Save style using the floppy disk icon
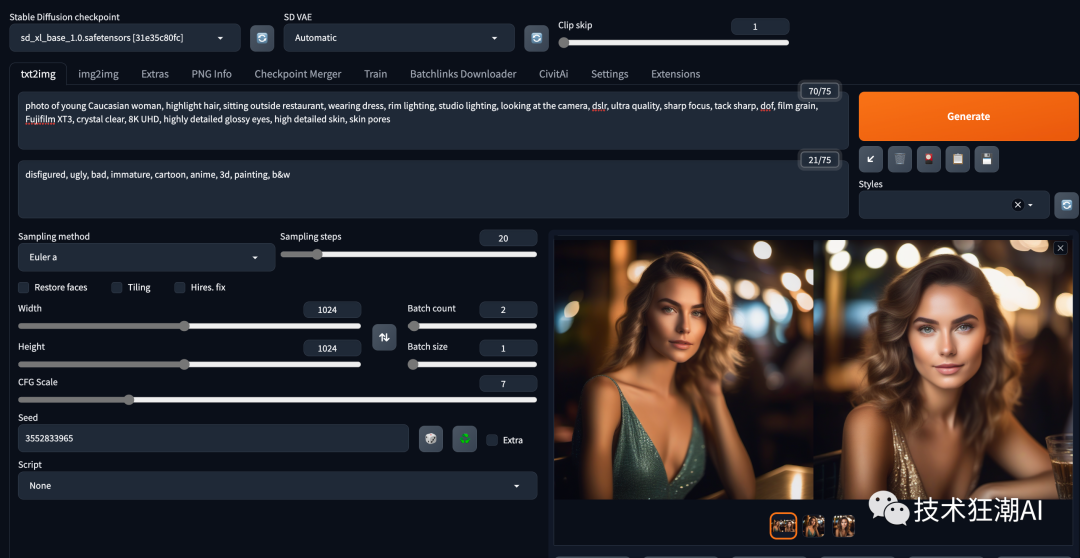1080x558 pixels. tap(986, 159)
